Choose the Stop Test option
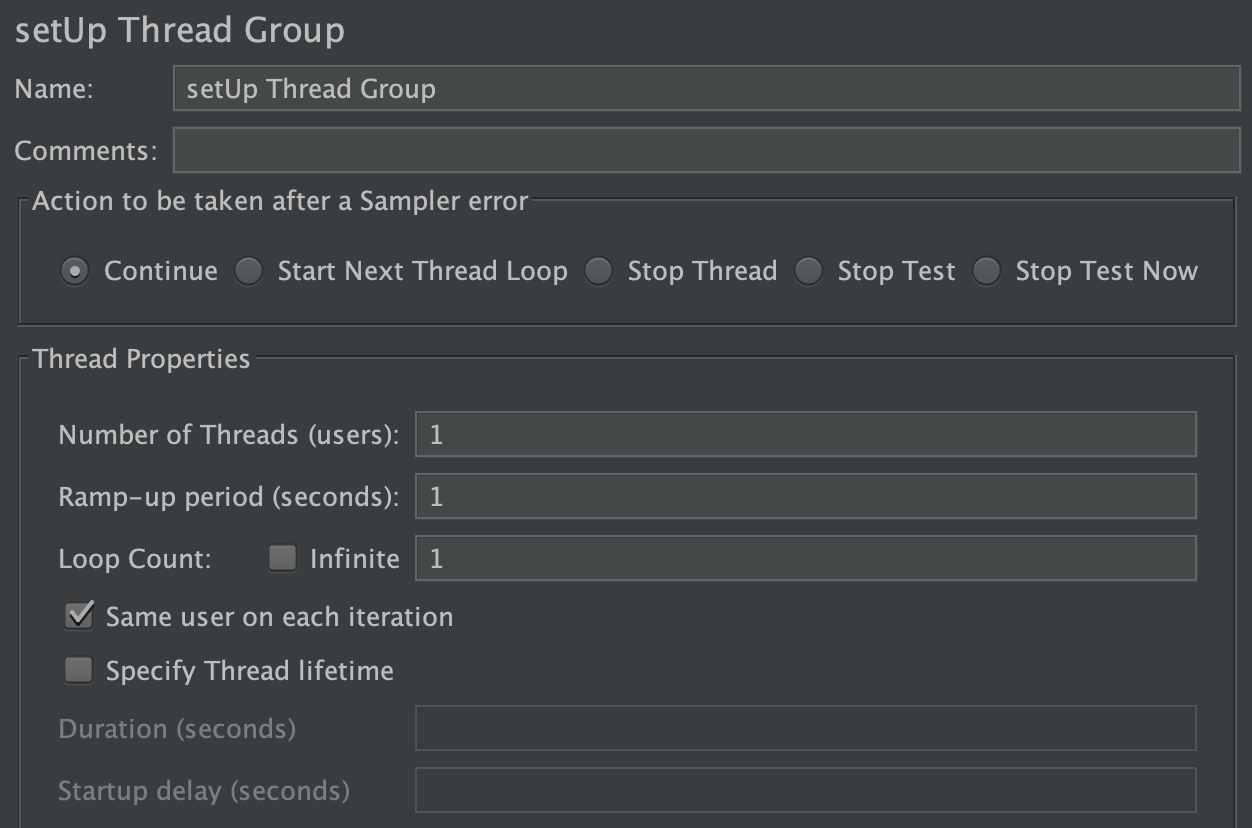Image resolution: width=1252 pixels, height=828 pixels. pos(808,270)
